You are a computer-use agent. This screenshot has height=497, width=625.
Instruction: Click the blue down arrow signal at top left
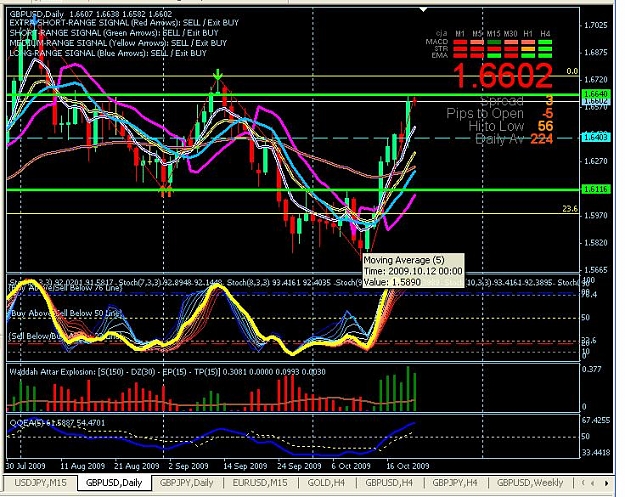(x=35, y=20)
